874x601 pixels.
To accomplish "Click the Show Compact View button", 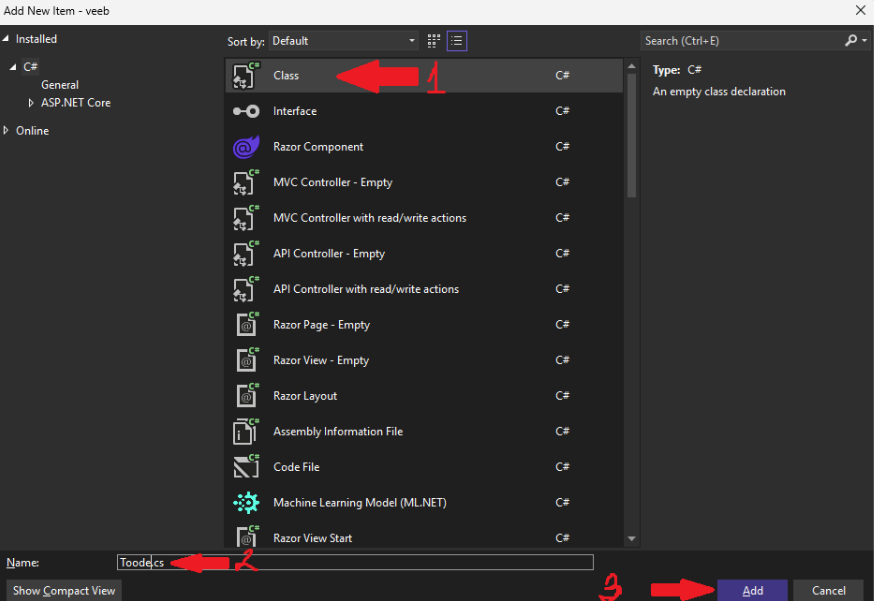I will point(64,590).
